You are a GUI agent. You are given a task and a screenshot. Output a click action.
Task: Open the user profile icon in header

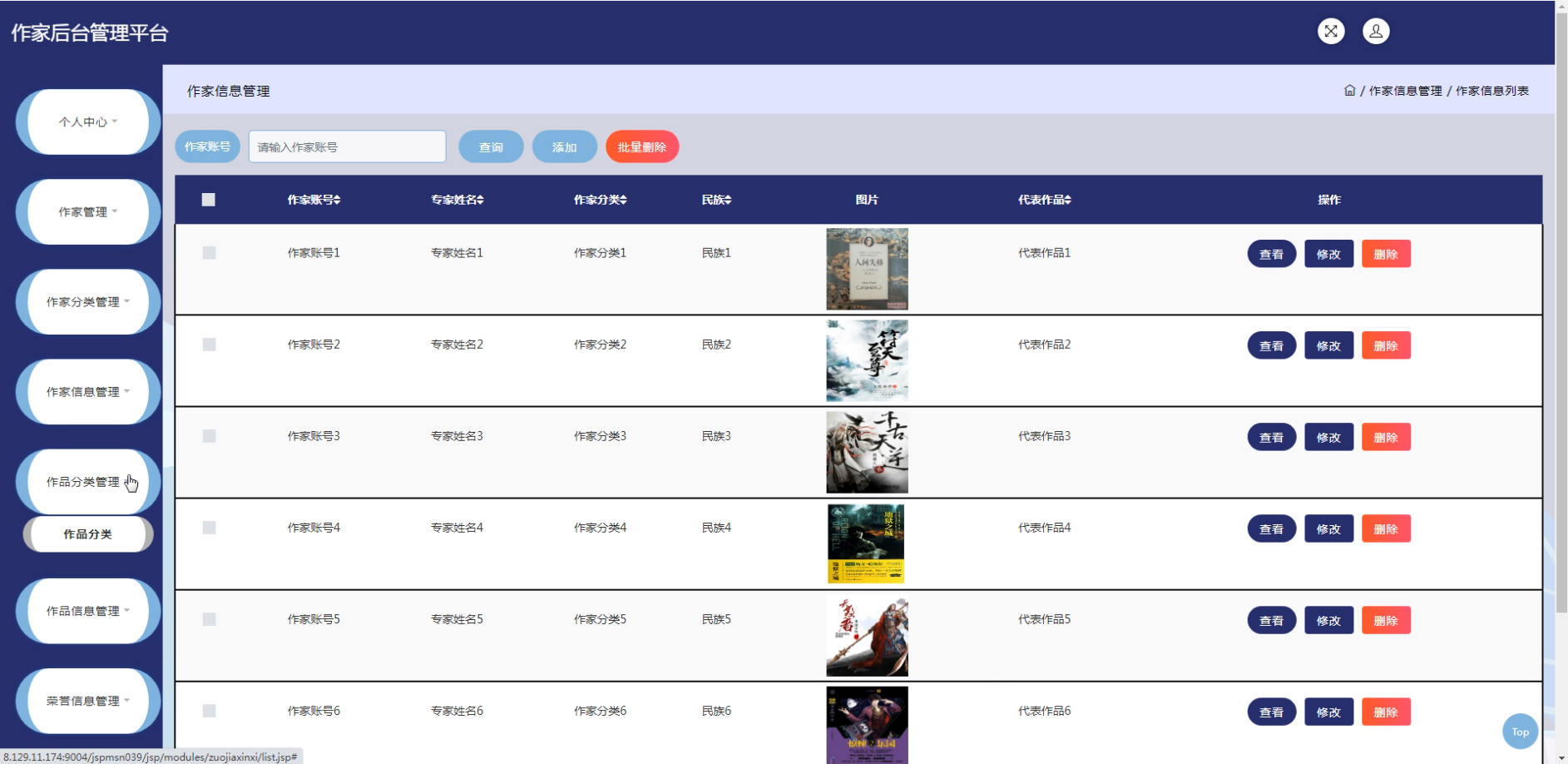tap(1376, 32)
